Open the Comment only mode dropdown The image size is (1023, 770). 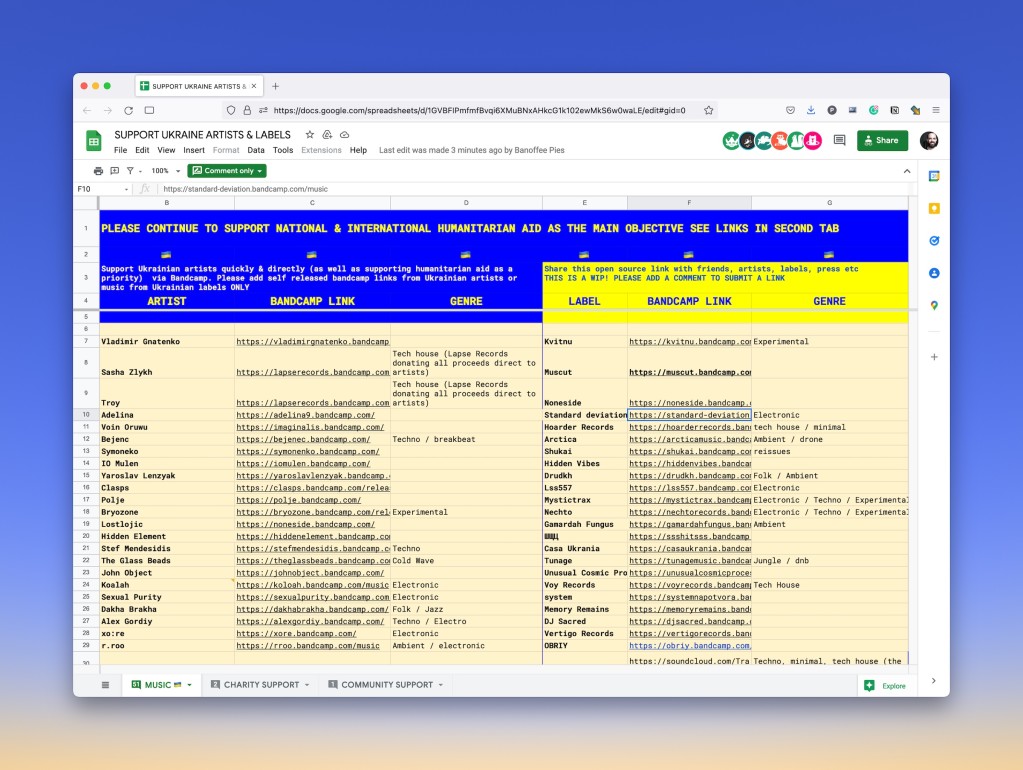227,171
